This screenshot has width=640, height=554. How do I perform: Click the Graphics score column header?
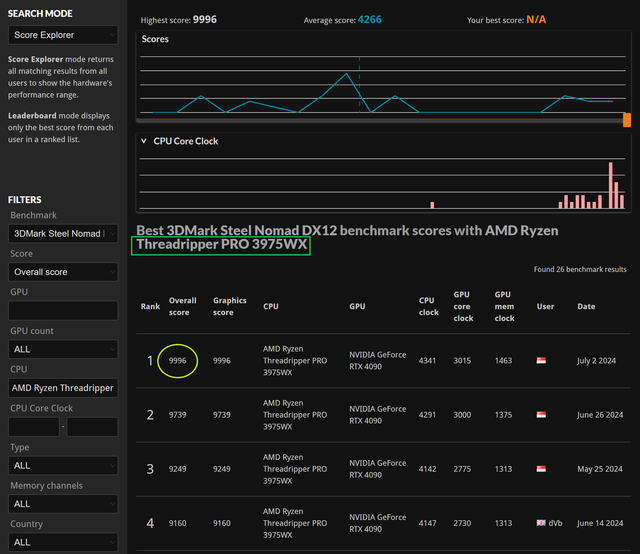pos(230,306)
